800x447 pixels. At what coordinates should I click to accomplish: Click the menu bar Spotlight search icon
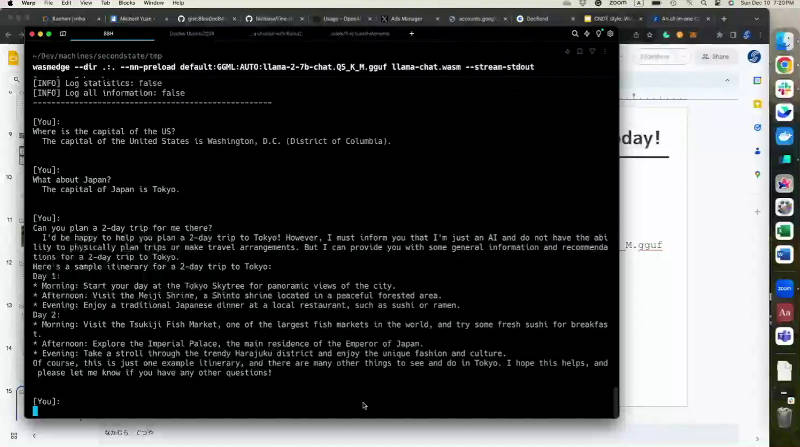click(x=704, y=3)
